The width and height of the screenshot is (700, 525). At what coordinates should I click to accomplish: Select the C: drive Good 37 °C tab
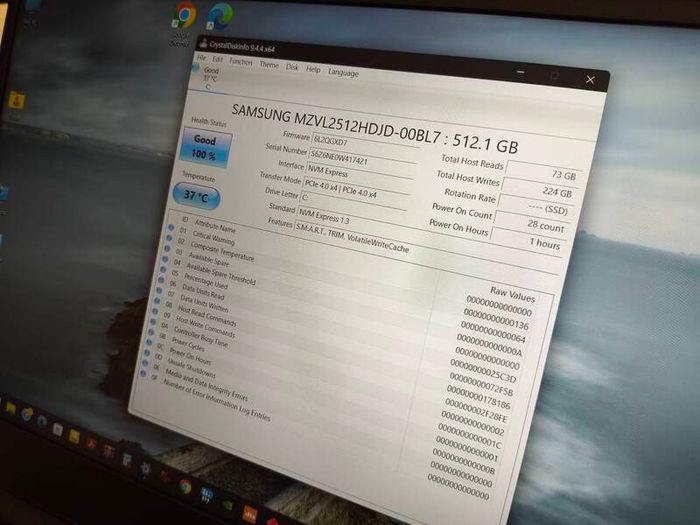[x=206, y=77]
